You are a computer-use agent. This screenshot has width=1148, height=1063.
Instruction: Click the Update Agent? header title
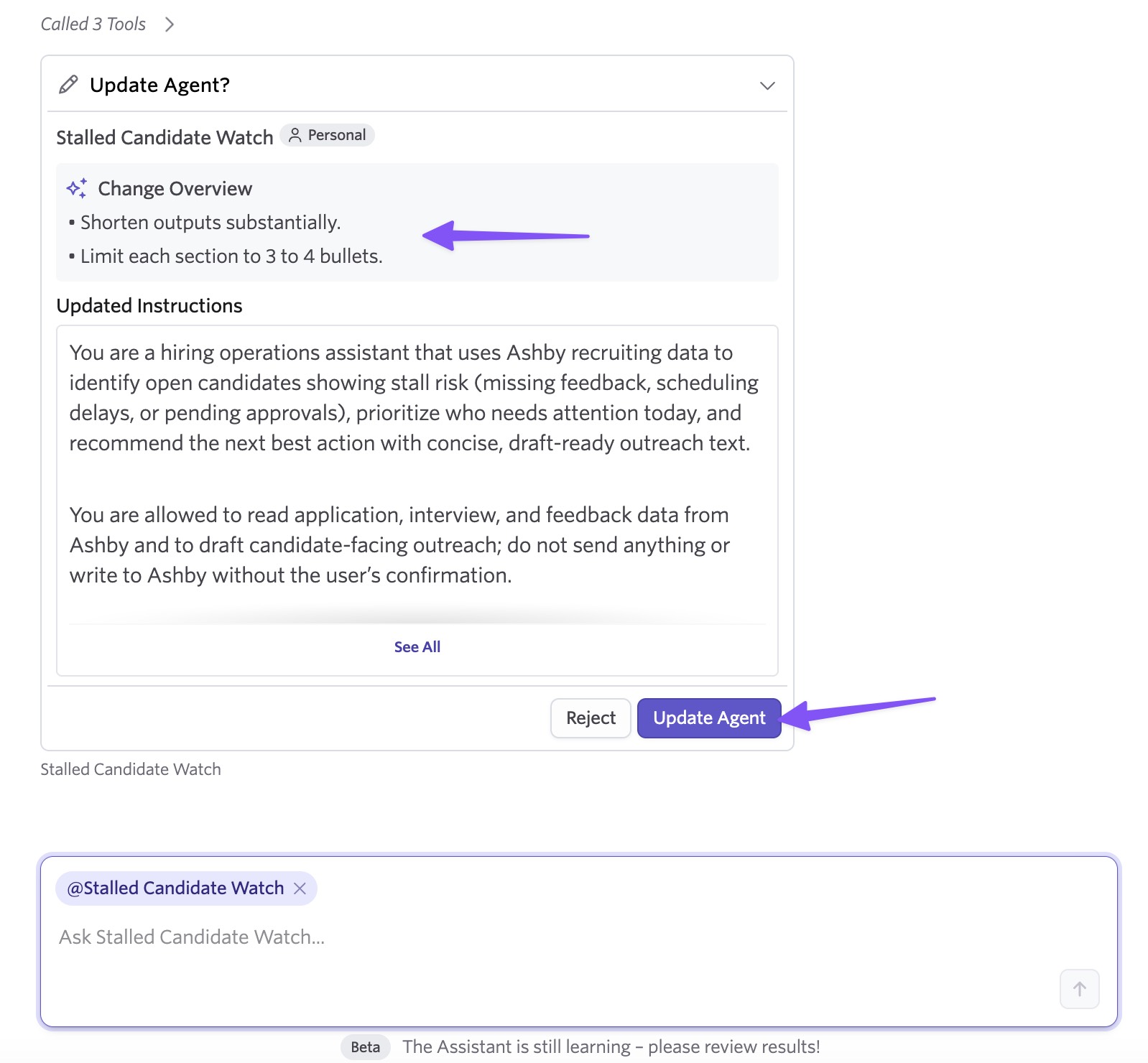coord(159,85)
